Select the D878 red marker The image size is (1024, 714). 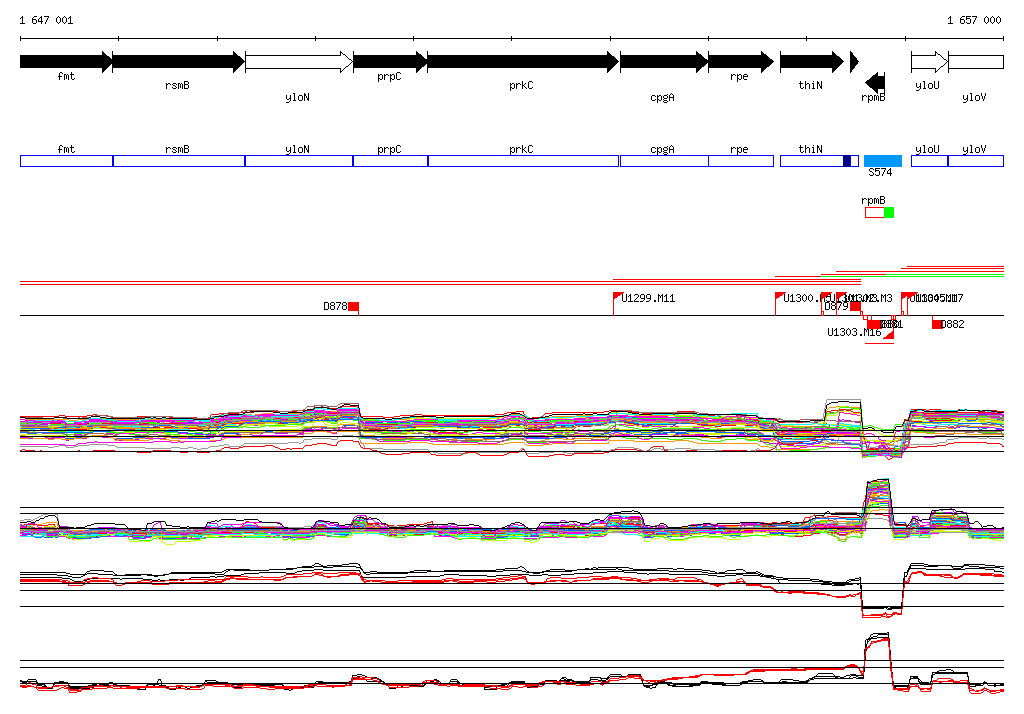pyautogui.click(x=353, y=306)
